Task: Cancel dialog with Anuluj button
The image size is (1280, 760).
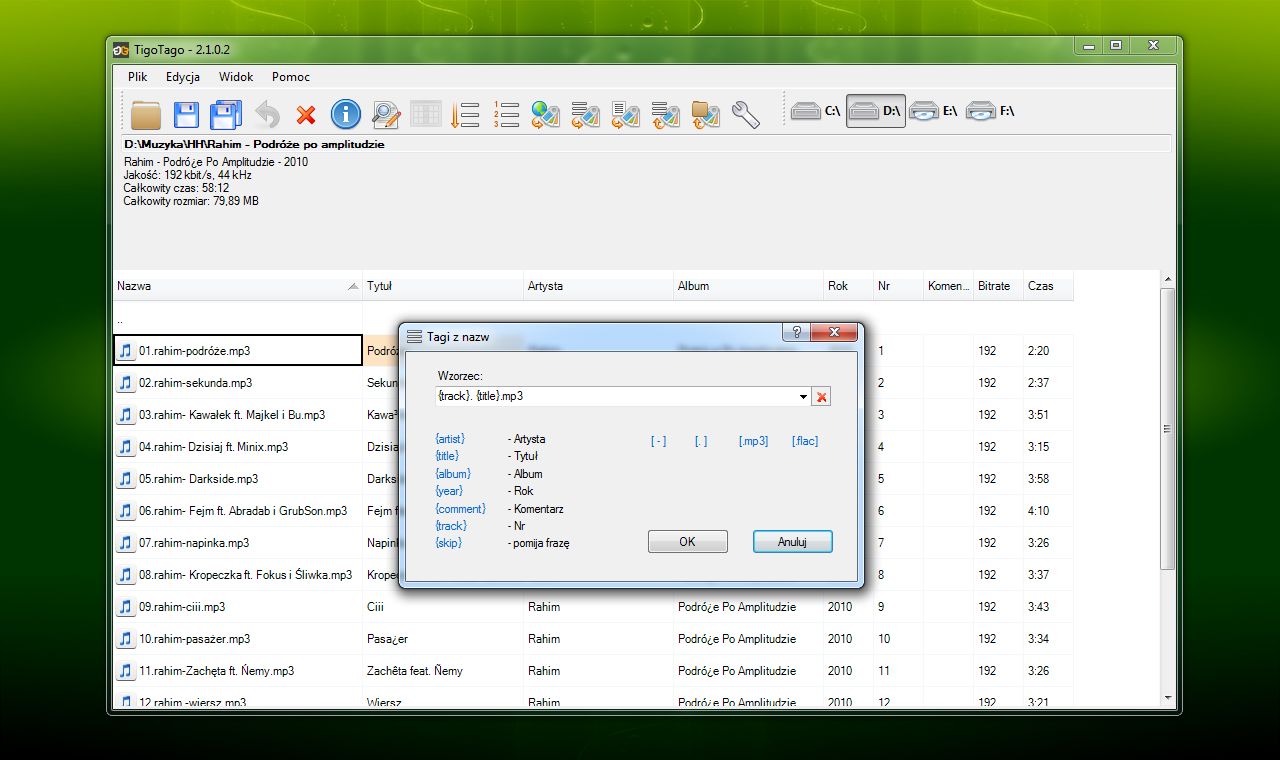Action: click(x=792, y=542)
